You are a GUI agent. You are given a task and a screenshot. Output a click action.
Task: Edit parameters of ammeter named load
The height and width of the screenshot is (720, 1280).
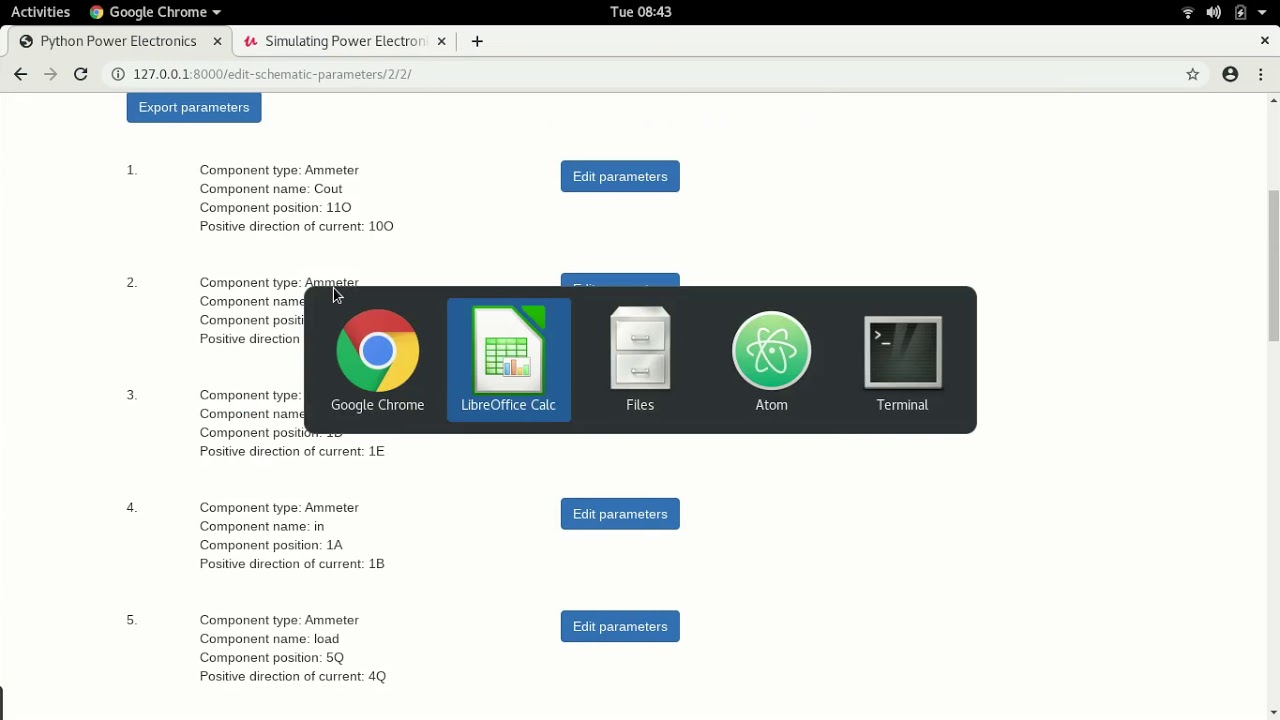[x=620, y=626]
